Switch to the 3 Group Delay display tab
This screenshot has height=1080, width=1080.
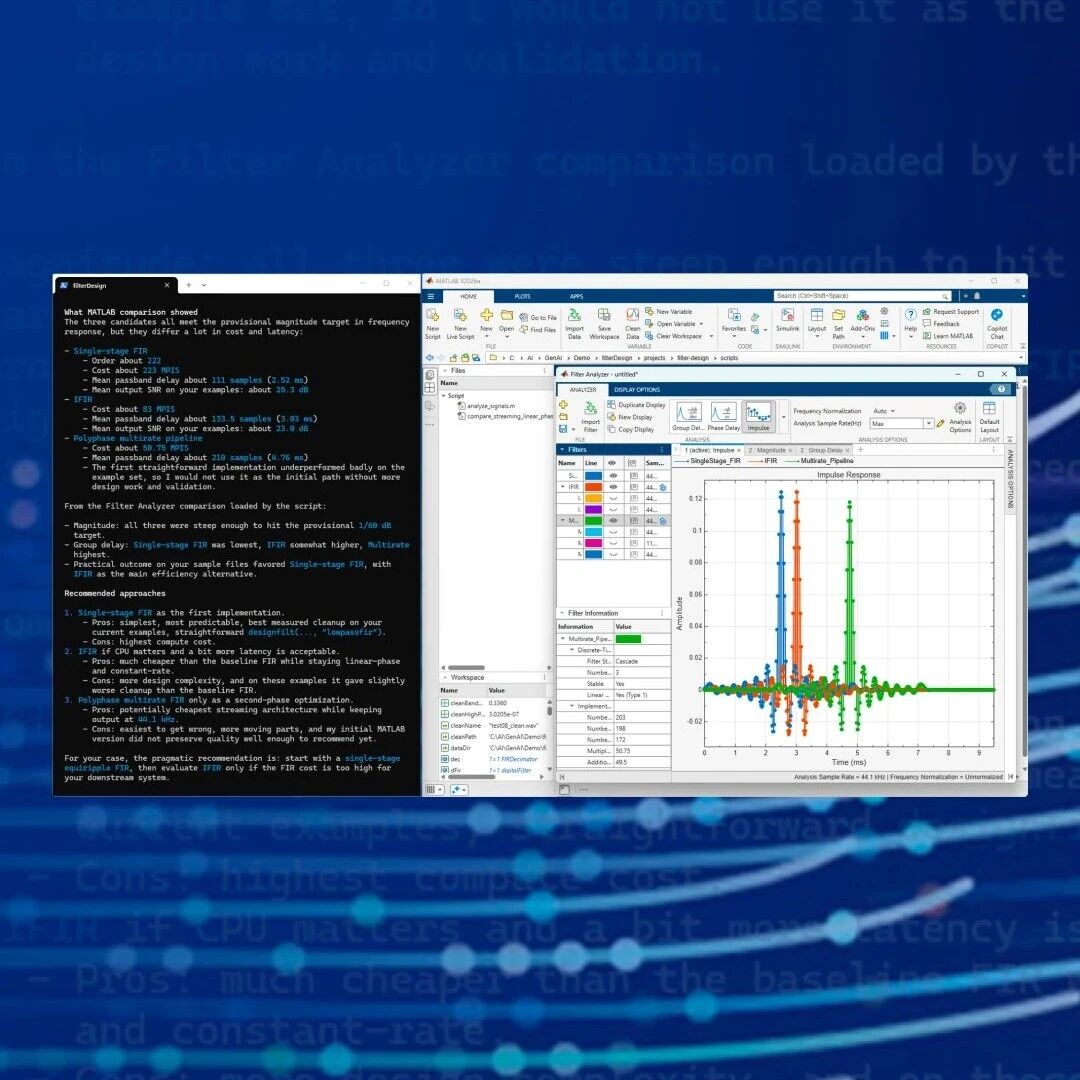pos(822,450)
